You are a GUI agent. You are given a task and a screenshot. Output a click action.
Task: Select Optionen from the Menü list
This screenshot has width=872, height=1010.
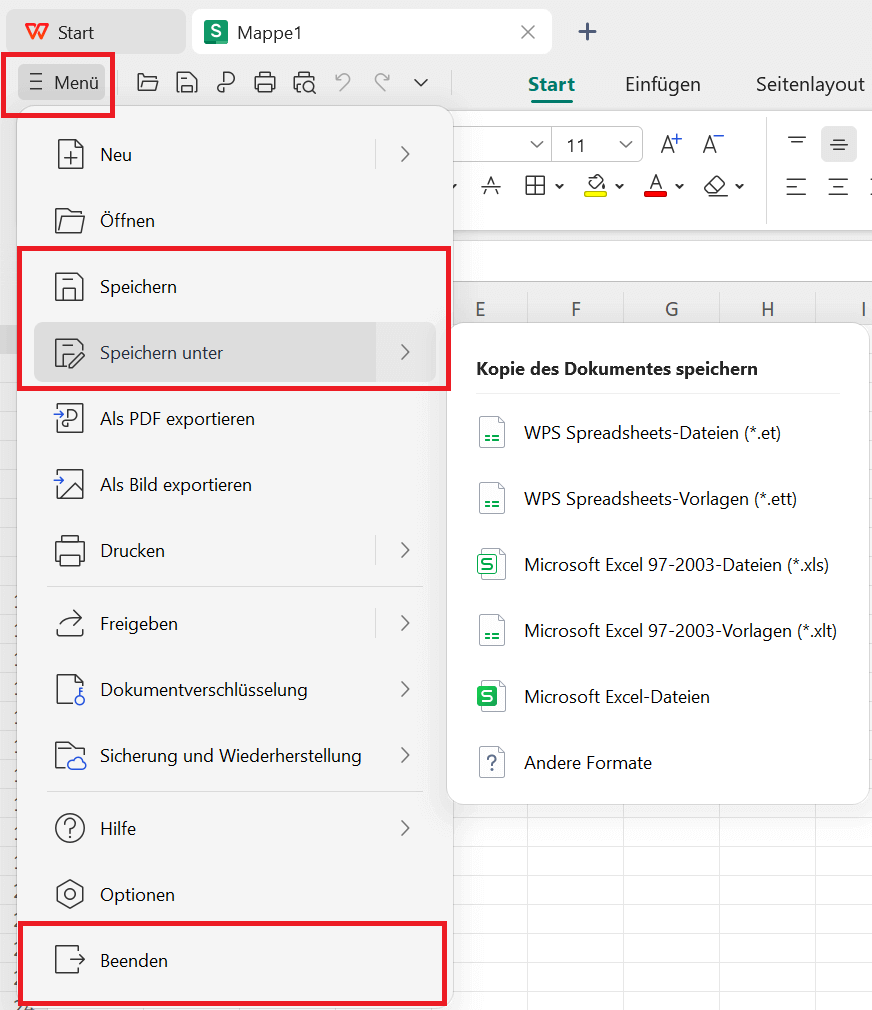click(x=138, y=894)
